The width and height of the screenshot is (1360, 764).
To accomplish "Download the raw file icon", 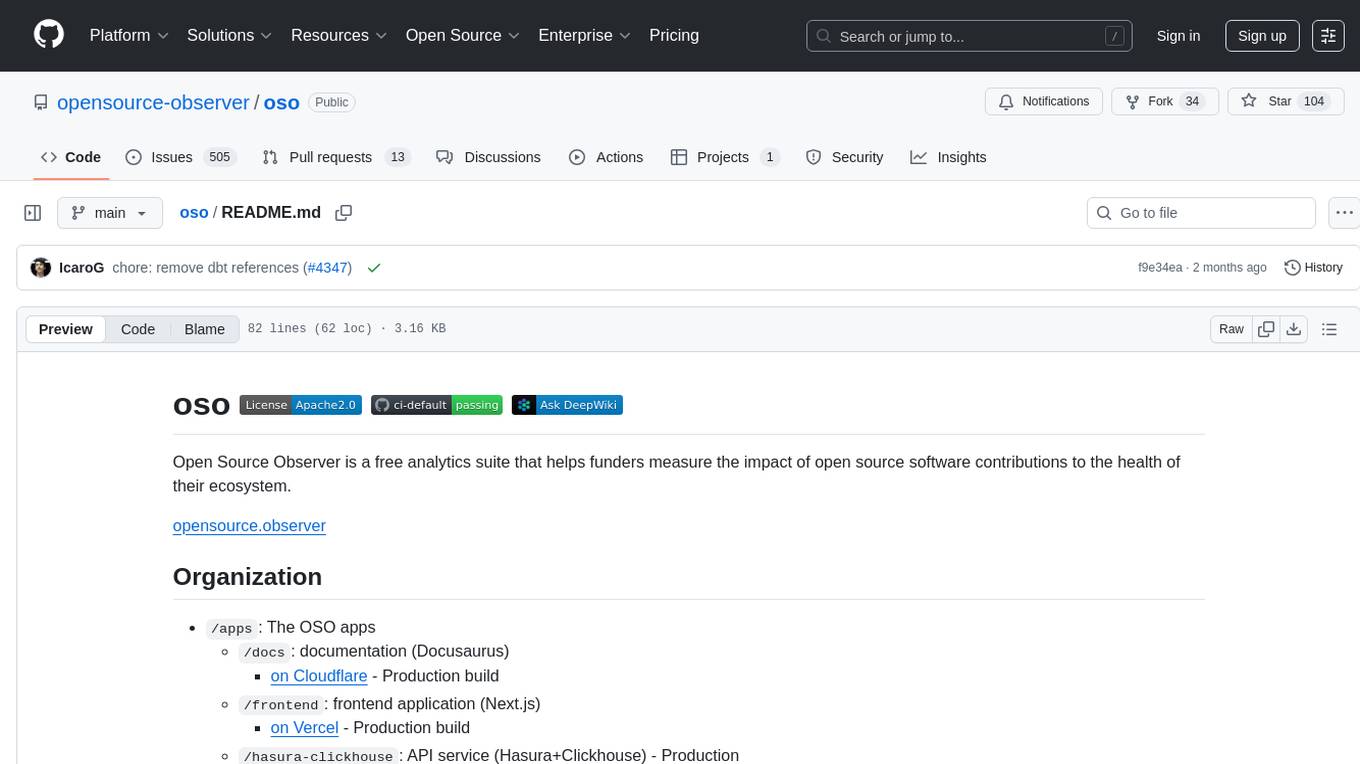I will pos(1293,329).
